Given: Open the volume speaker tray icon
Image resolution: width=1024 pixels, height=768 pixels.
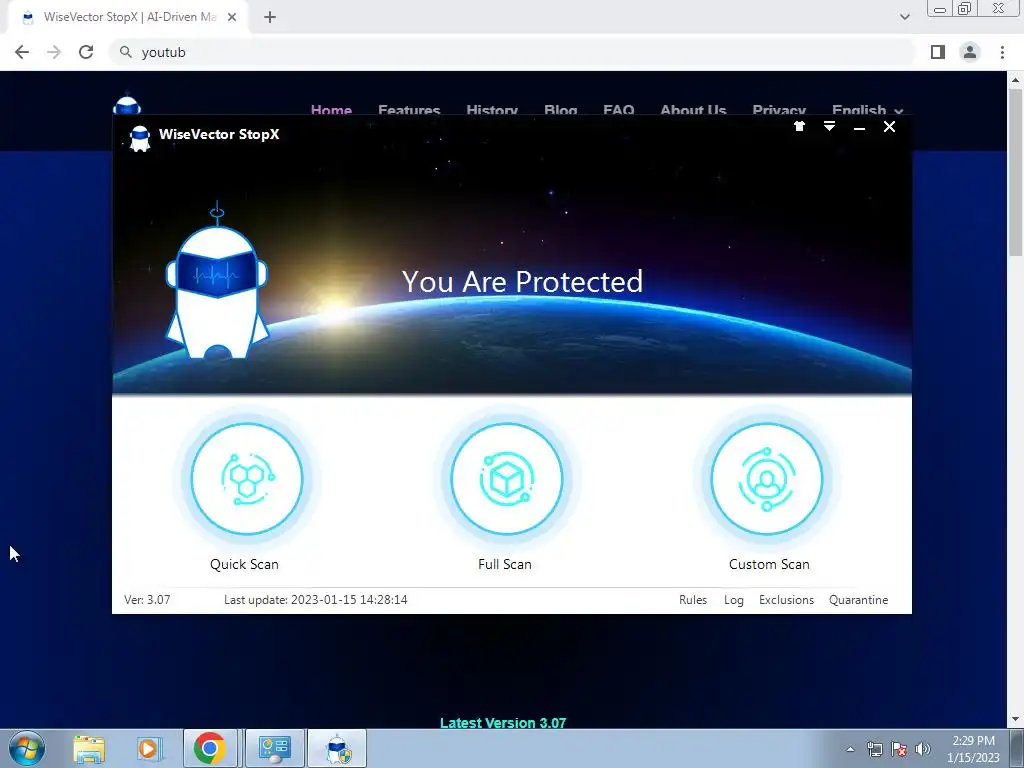Looking at the screenshot, I should [x=922, y=749].
